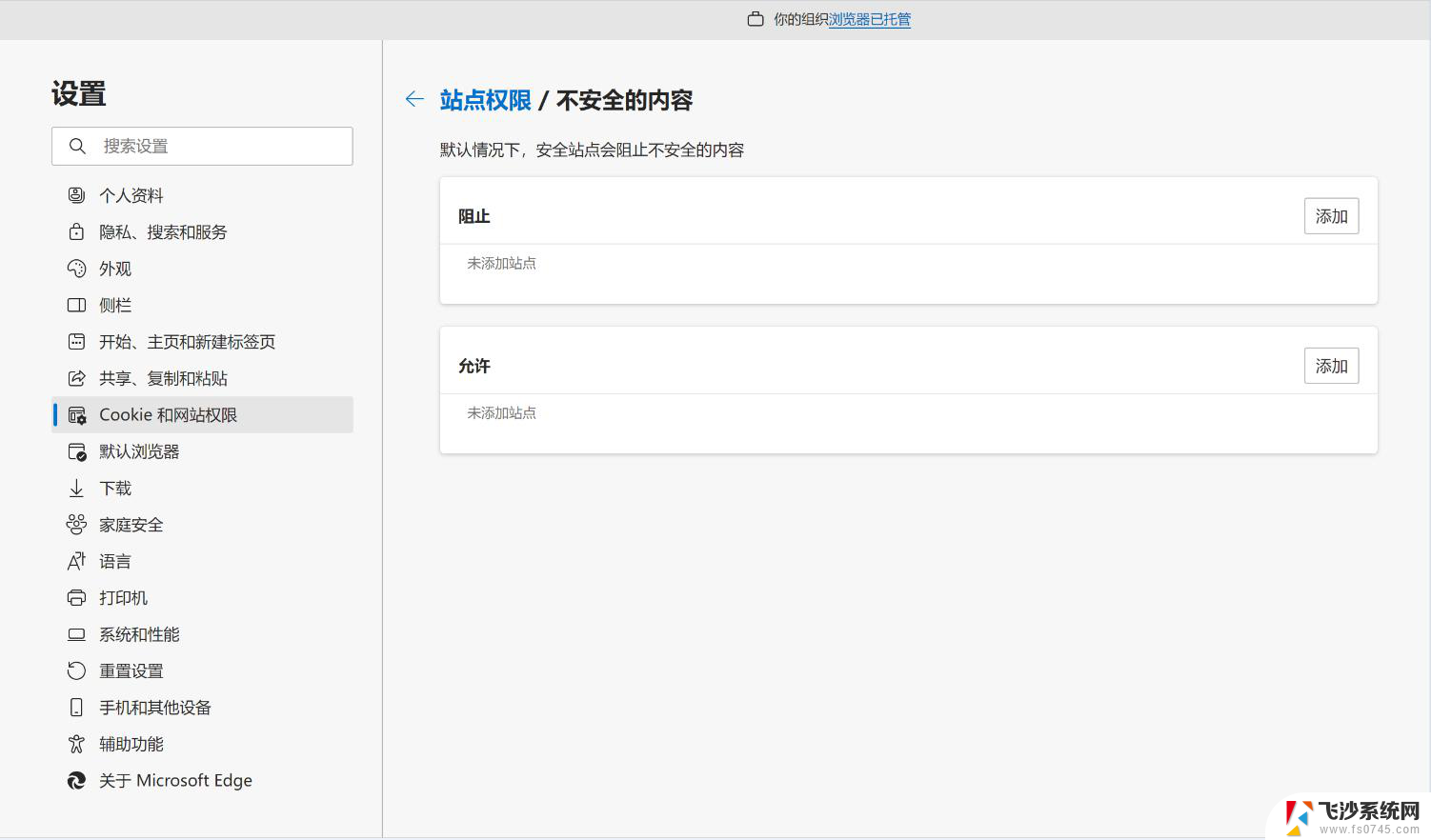Click the language icon for 语言

76,561
